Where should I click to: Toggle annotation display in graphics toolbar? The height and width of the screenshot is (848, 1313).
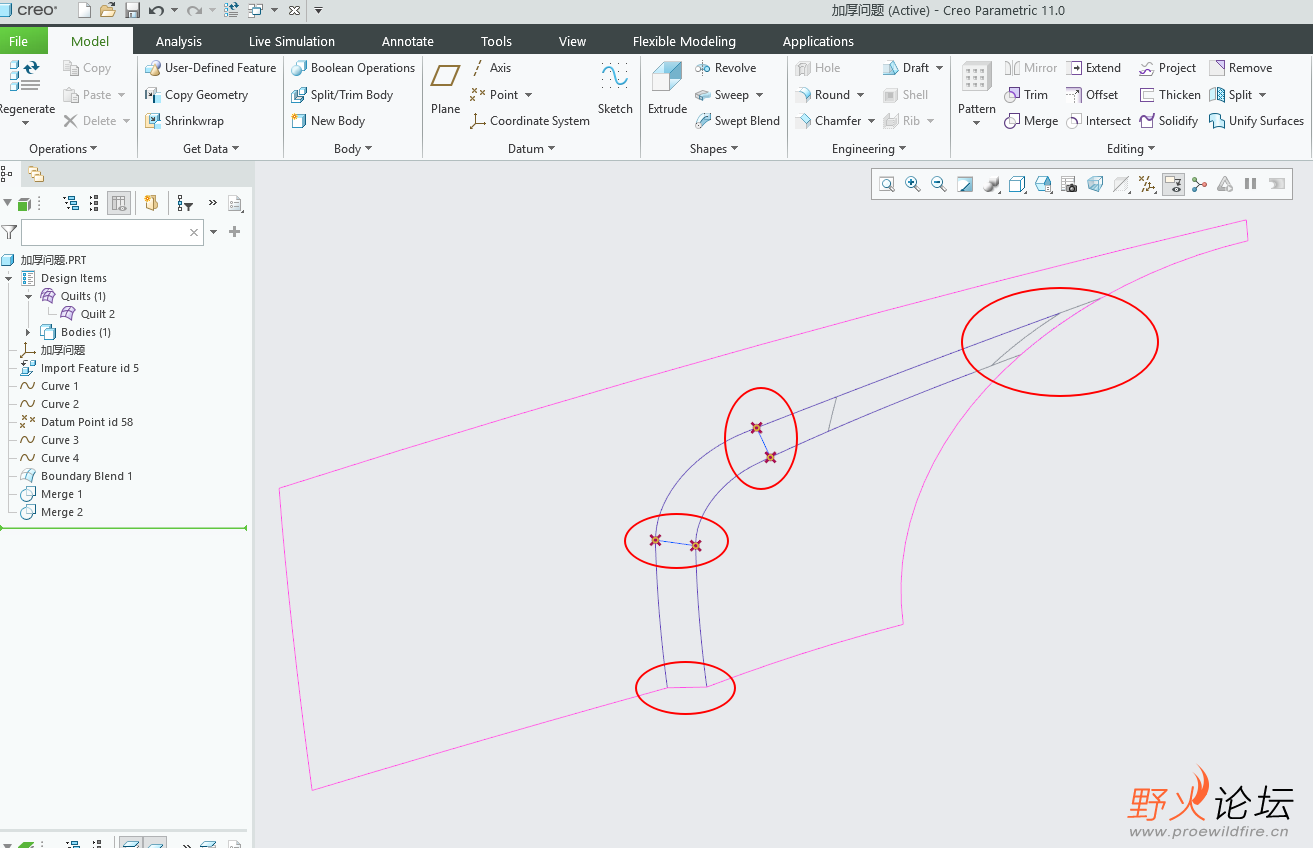tap(1173, 184)
